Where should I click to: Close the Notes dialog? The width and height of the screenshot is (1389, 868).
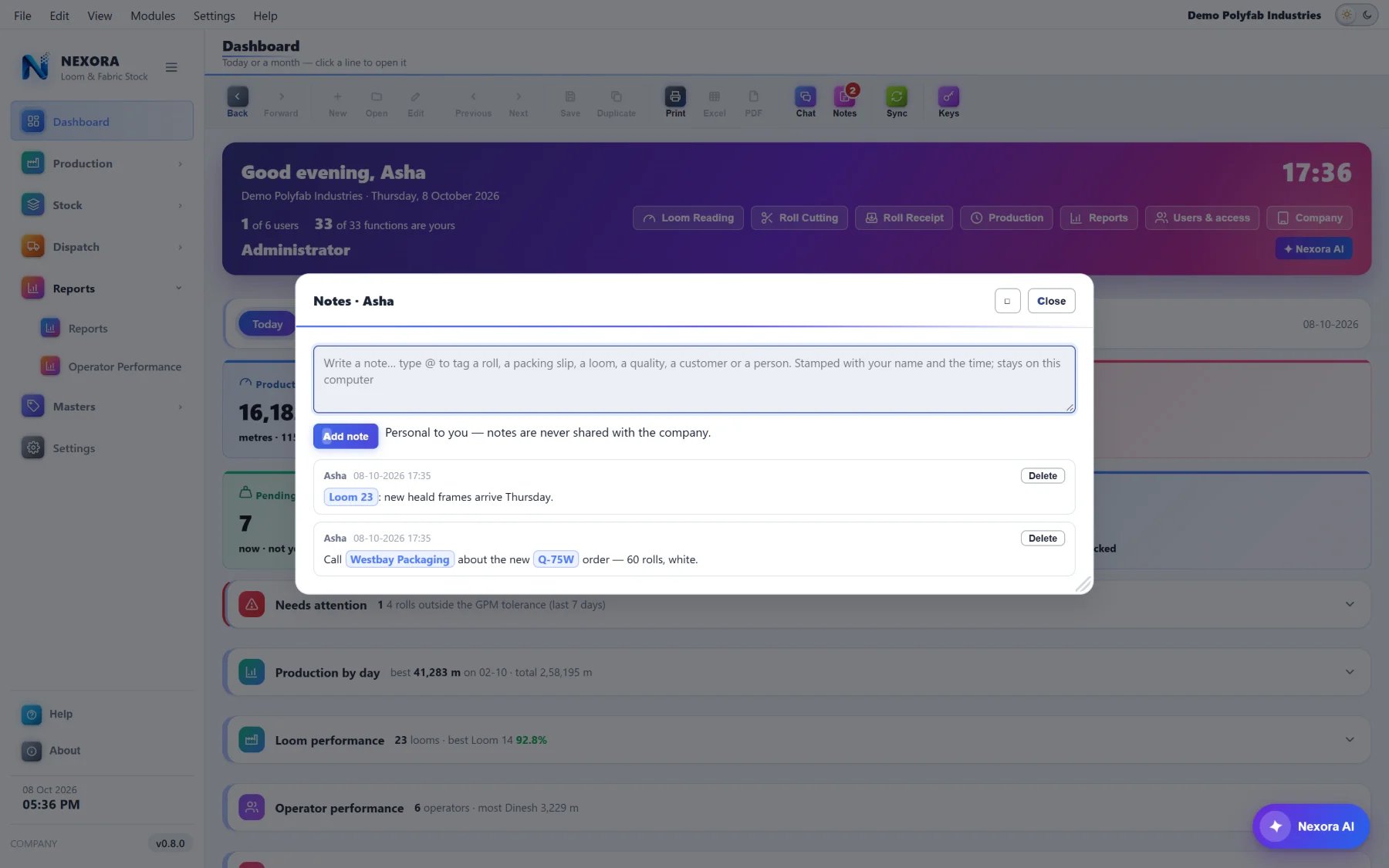1051,301
